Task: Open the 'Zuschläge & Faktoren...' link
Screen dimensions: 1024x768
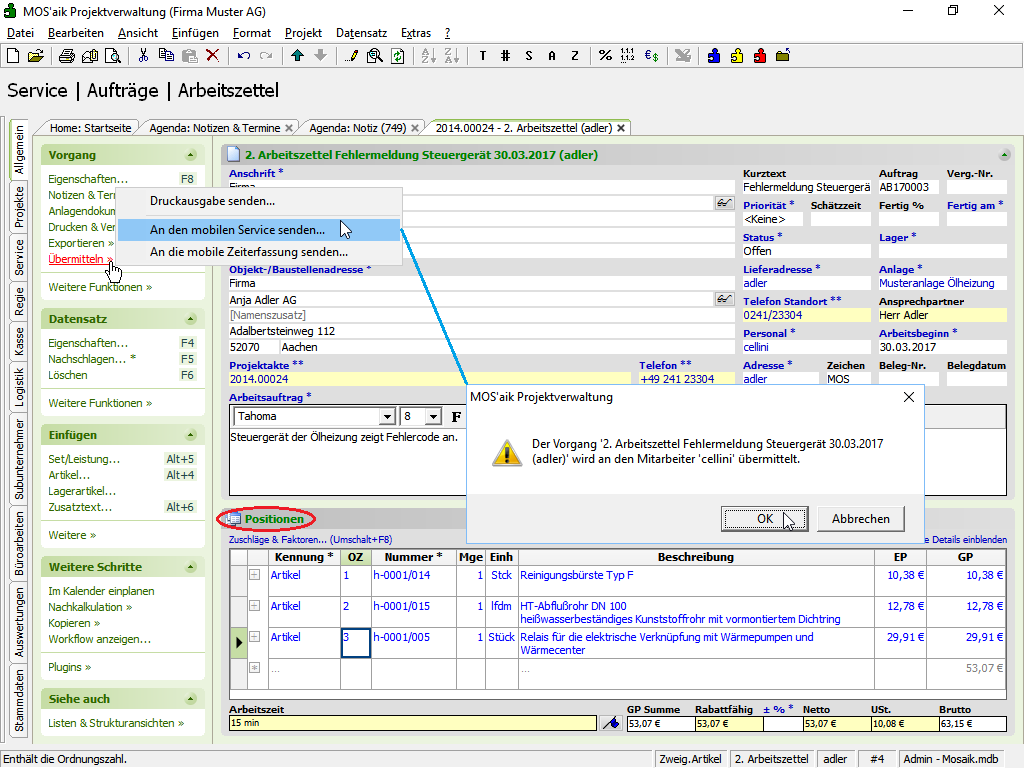Action: click(279, 540)
